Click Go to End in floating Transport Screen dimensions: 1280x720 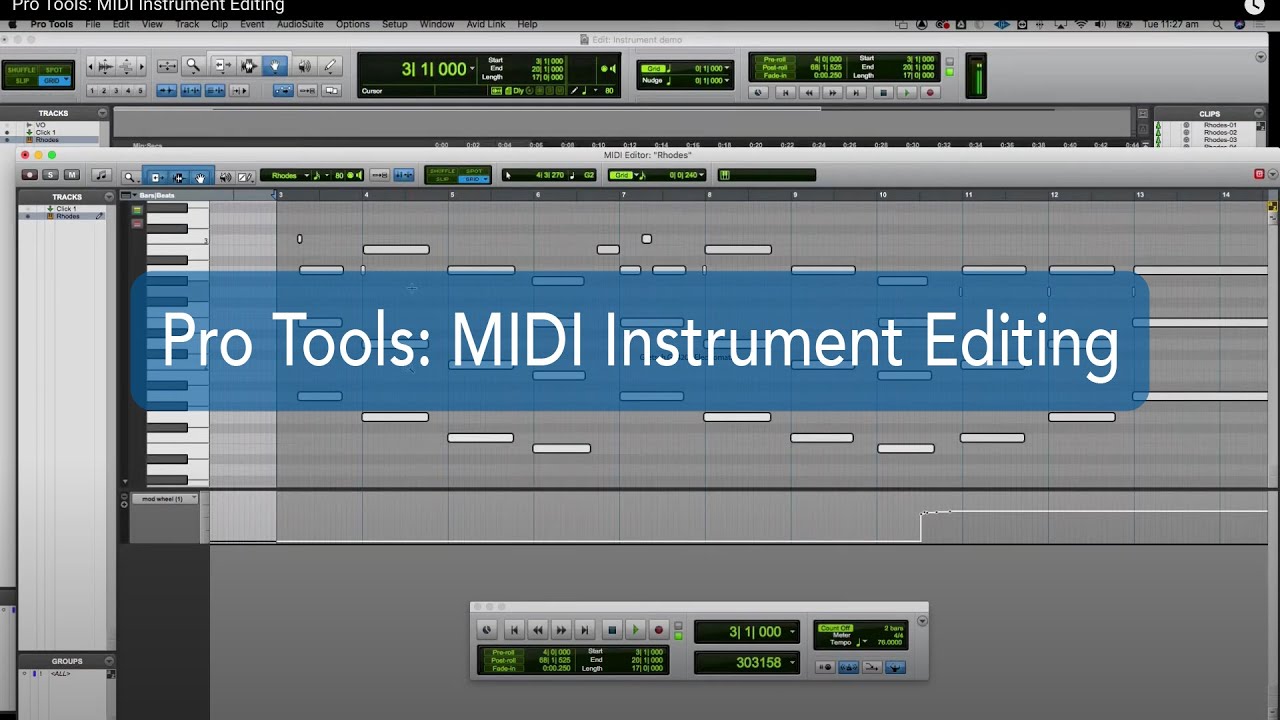tap(585, 630)
